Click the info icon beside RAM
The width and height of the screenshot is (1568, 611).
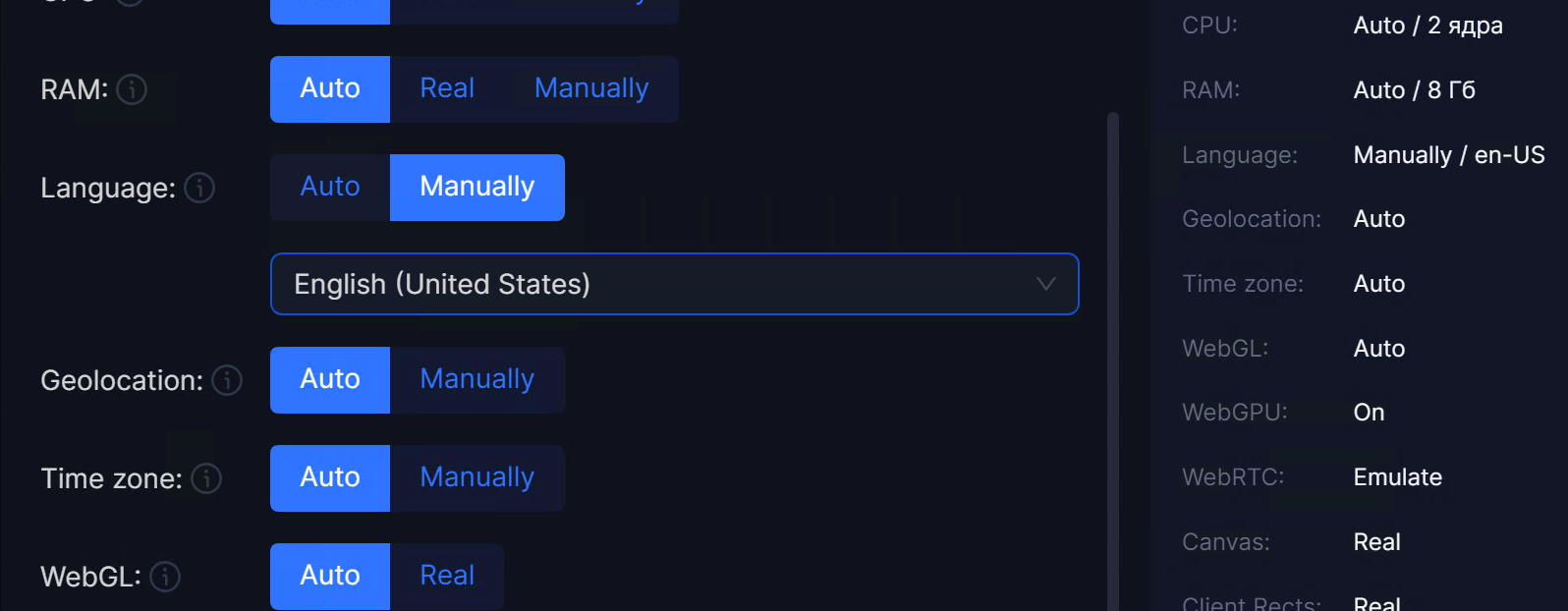(132, 89)
